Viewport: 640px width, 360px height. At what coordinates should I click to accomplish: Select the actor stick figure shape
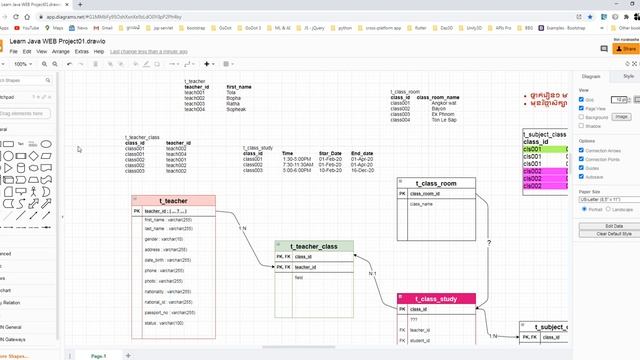(33, 191)
